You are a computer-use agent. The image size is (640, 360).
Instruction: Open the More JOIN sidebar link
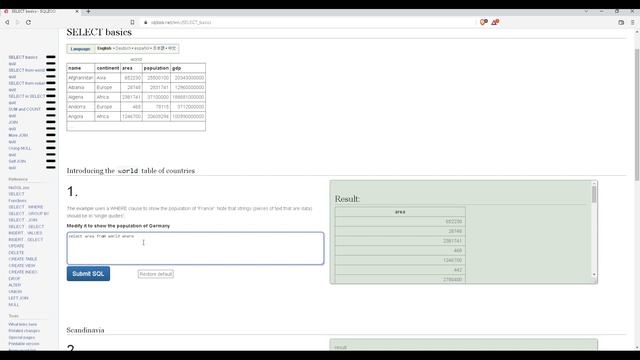pos(18,135)
